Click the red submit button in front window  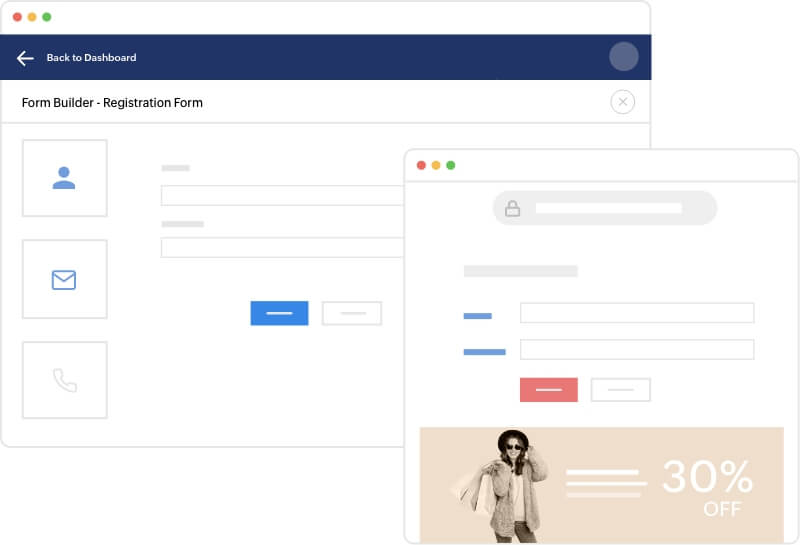click(548, 390)
